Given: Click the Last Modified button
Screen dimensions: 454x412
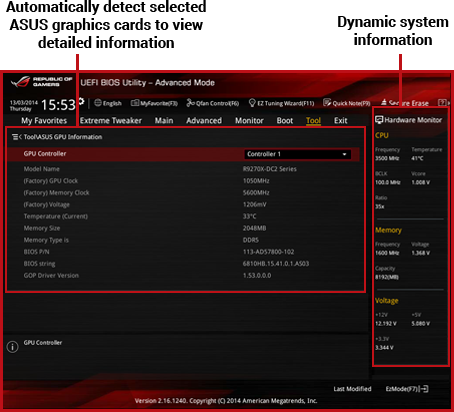Looking at the screenshot, I should pyautogui.click(x=352, y=389).
